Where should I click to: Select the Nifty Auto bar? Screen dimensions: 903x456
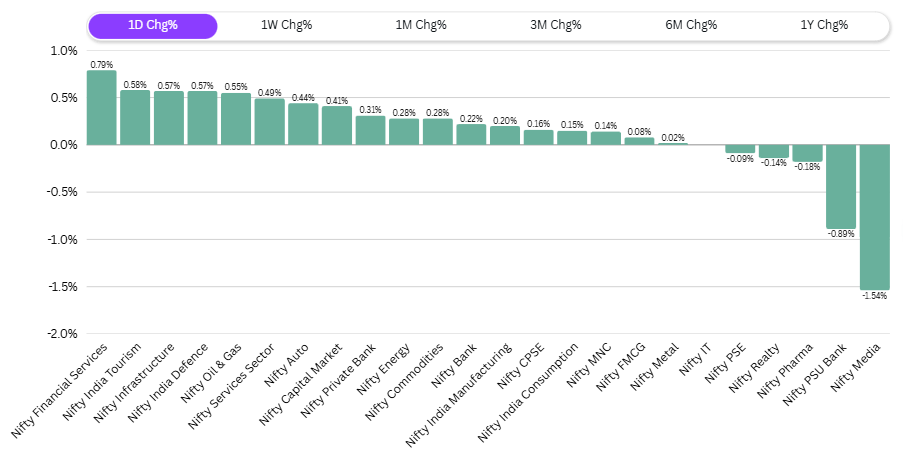[x=303, y=124]
